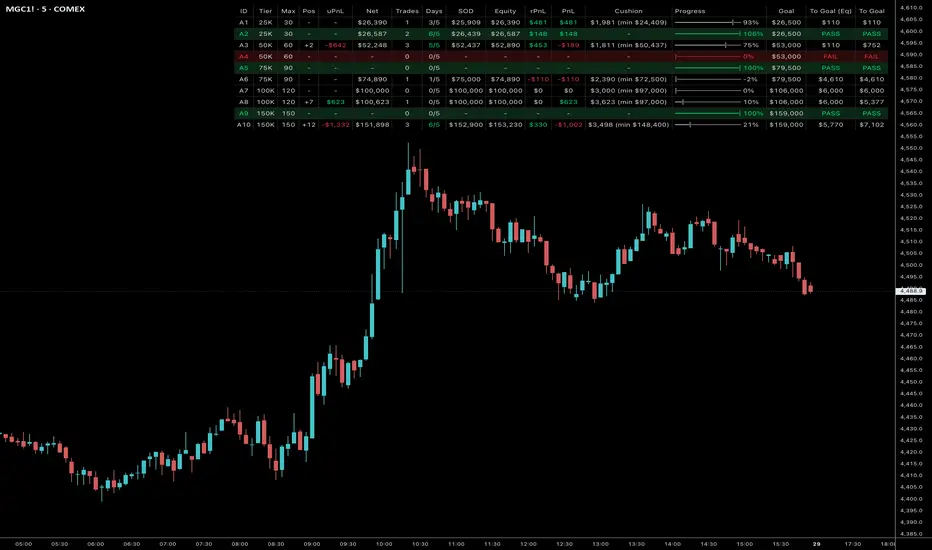932x550 pixels.
Task: Select account ID A1
Action: click(243, 23)
